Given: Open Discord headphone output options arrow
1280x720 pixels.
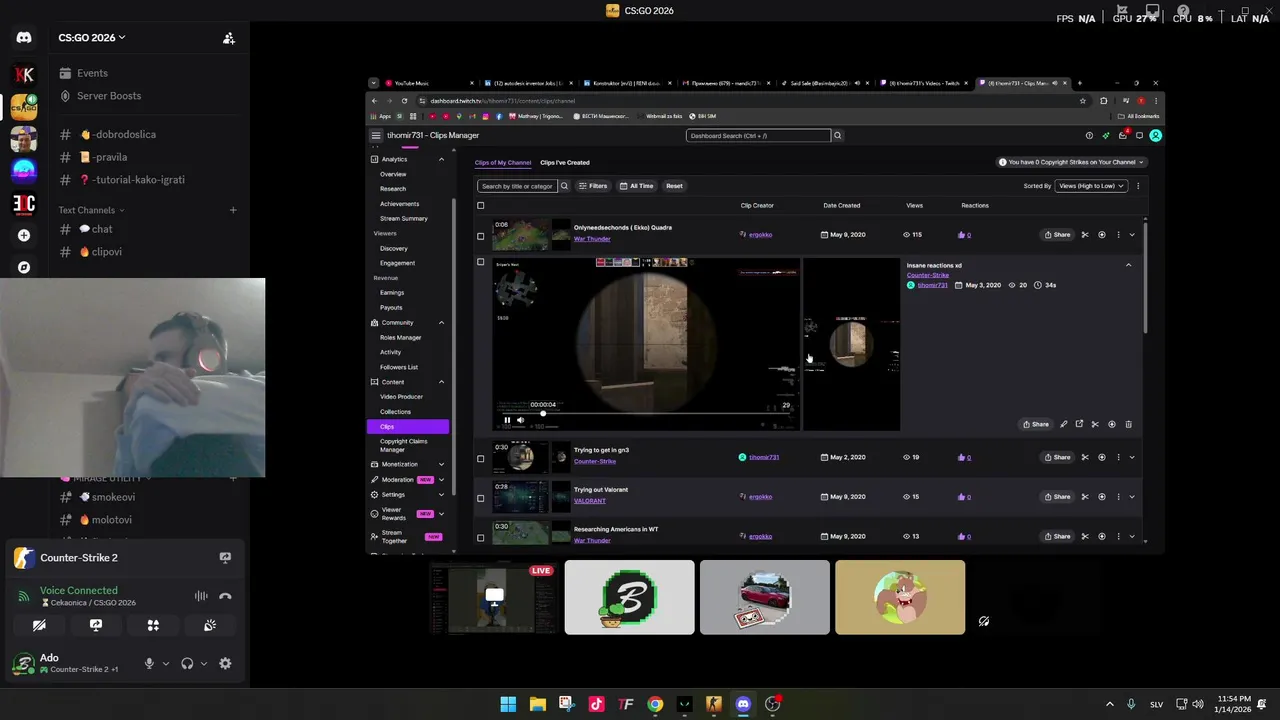Looking at the screenshot, I should point(204,663).
